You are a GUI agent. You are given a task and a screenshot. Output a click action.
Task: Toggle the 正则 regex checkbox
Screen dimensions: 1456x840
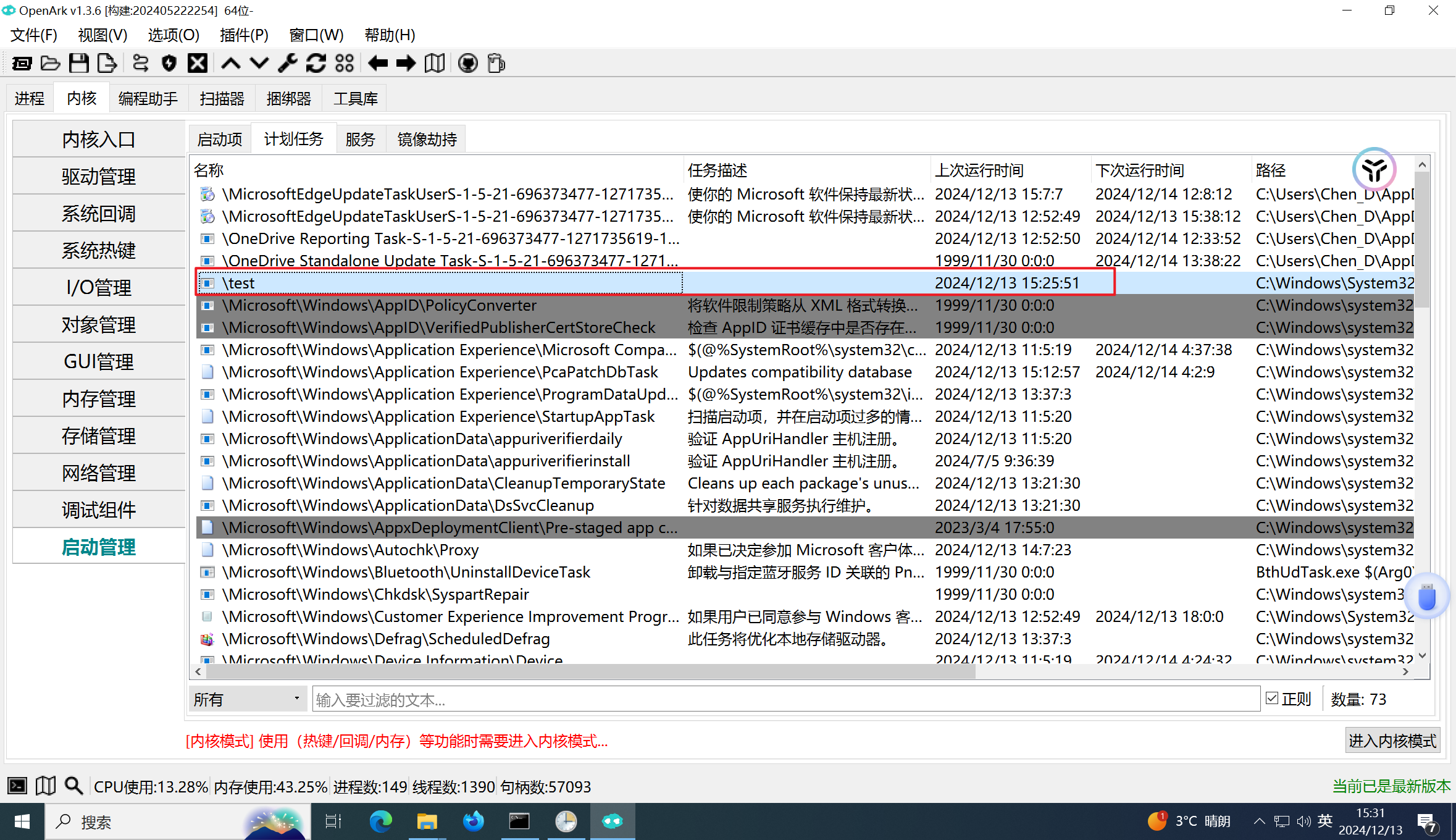pos(1272,699)
